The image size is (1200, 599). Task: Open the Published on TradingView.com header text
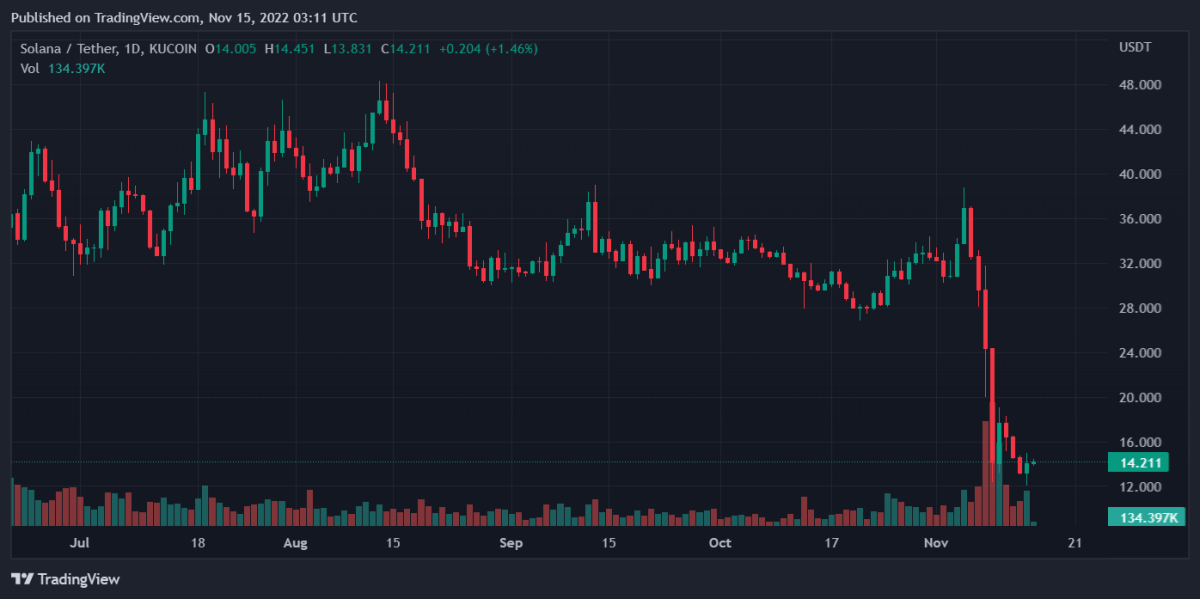click(x=183, y=18)
